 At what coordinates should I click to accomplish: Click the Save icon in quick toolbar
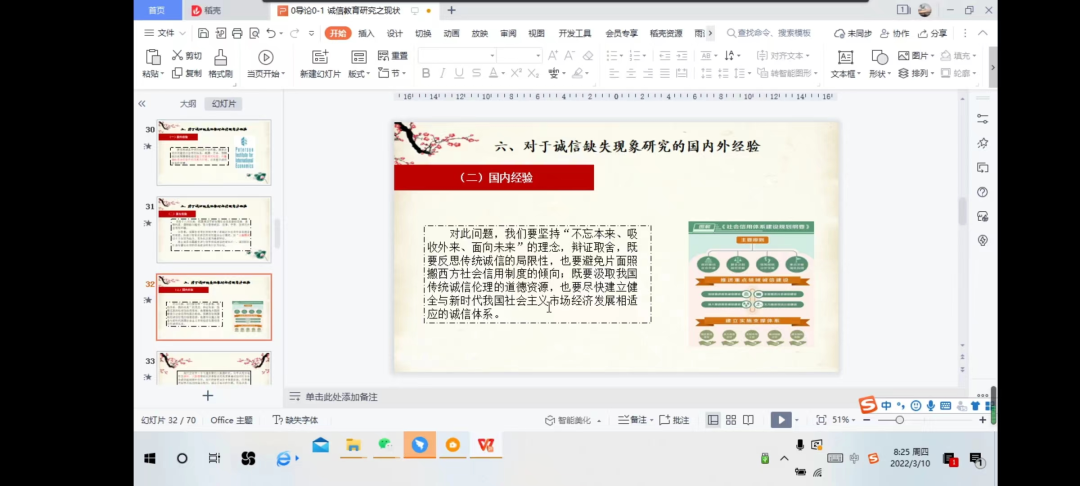click(203, 33)
